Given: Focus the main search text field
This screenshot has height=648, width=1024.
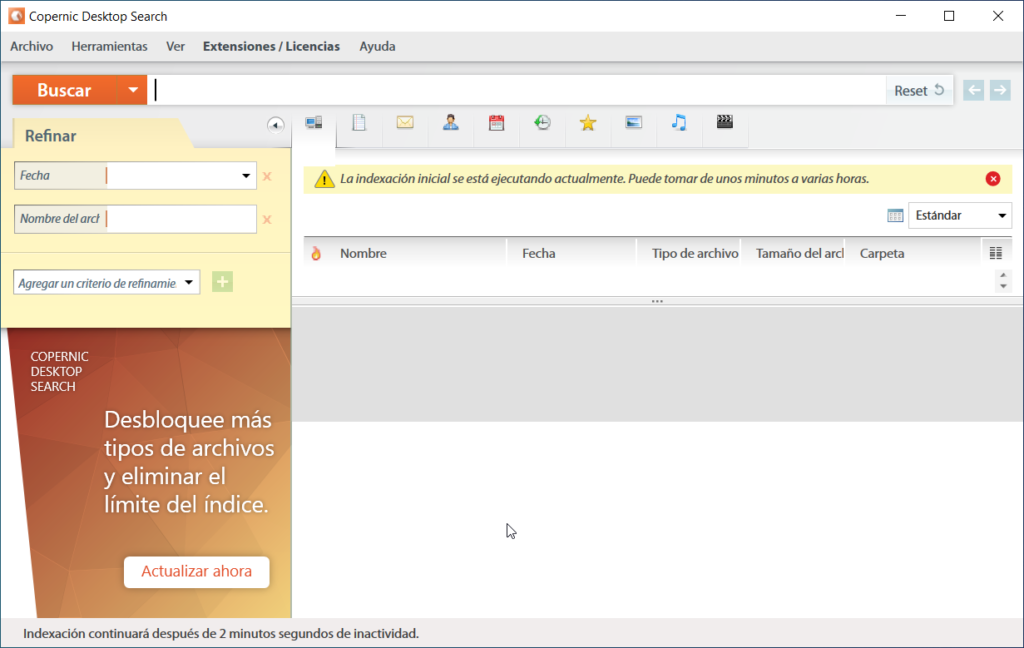Looking at the screenshot, I should pyautogui.click(x=516, y=90).
